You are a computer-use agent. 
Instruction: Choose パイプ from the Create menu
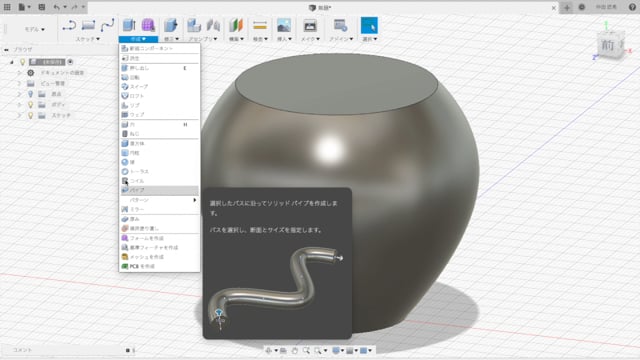pos(159,190)
